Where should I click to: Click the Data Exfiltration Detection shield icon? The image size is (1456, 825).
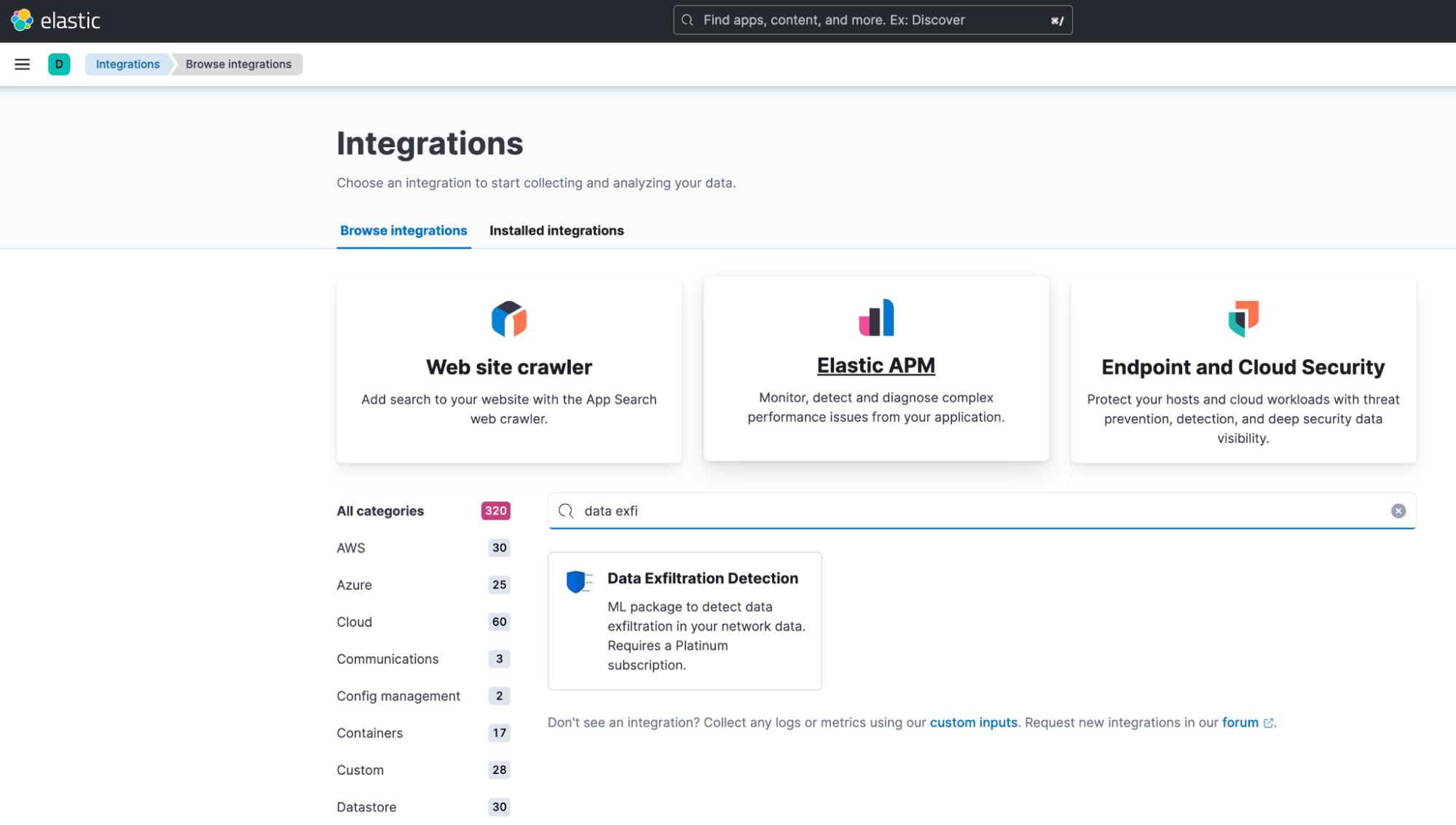[579, 582]
